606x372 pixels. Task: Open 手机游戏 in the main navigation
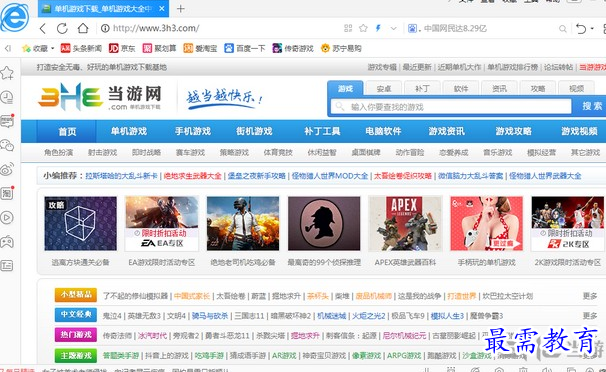coord(192,131)
